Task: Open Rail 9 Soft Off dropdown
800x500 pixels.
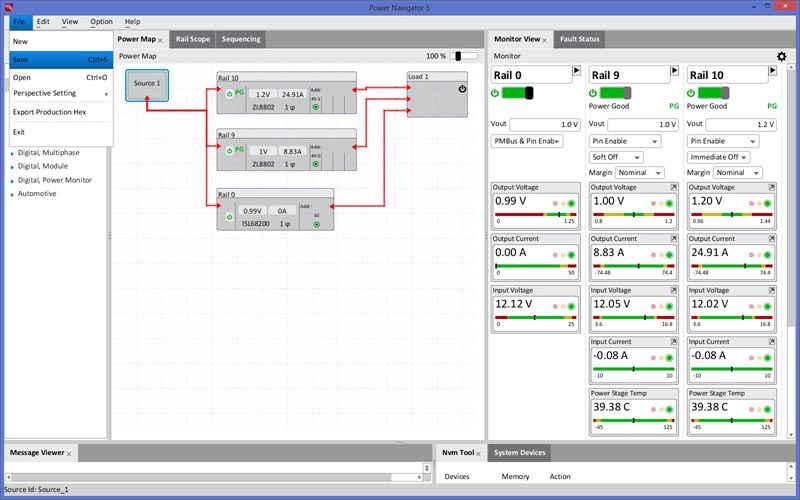Action: [x=616, y=157]
